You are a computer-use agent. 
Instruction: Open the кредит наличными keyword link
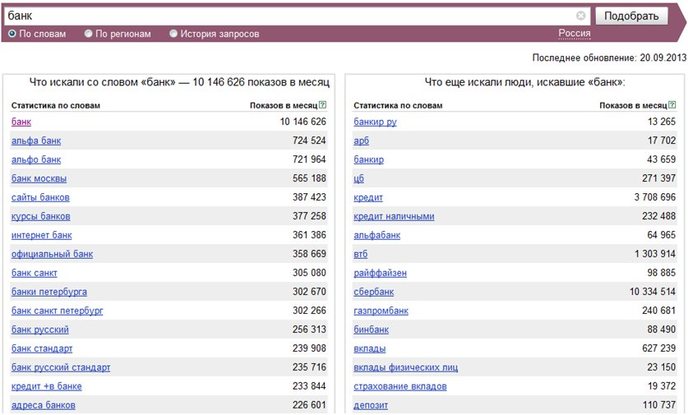coord(394,216)
